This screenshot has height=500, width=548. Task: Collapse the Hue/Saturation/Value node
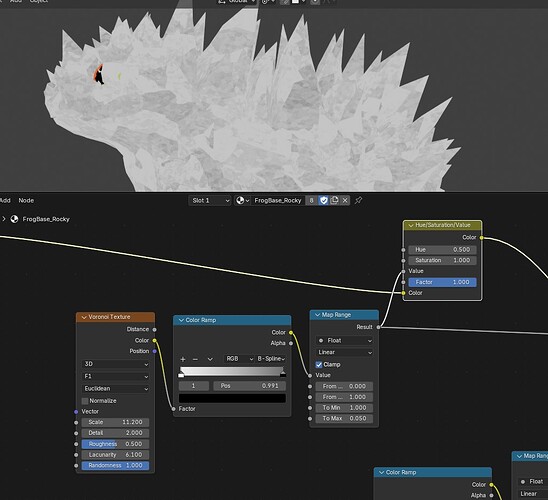[x=411, y=225]
